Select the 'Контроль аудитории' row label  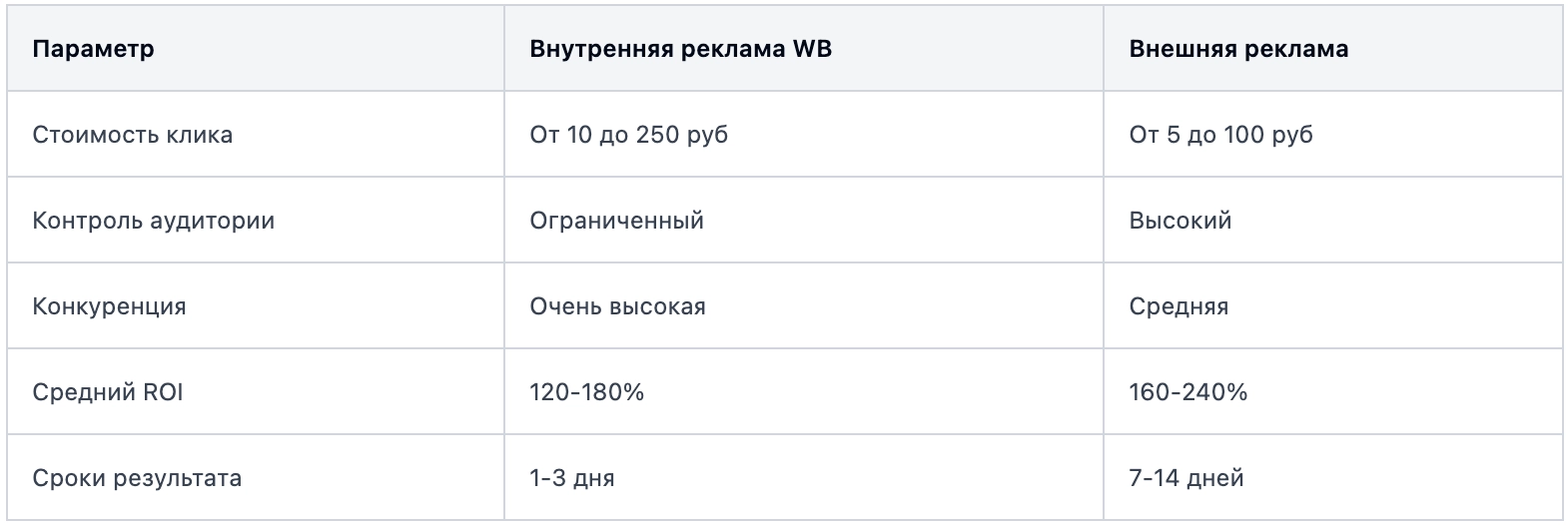(154, 221)
